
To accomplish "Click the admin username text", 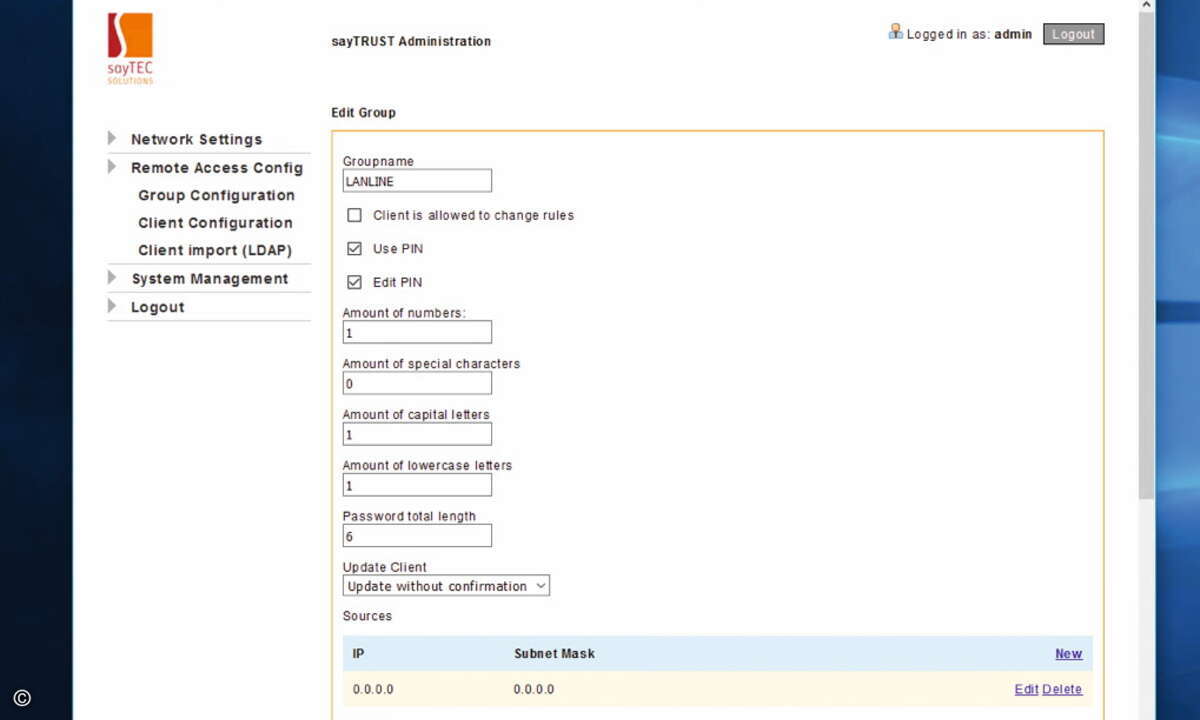I will (1013, 34).
